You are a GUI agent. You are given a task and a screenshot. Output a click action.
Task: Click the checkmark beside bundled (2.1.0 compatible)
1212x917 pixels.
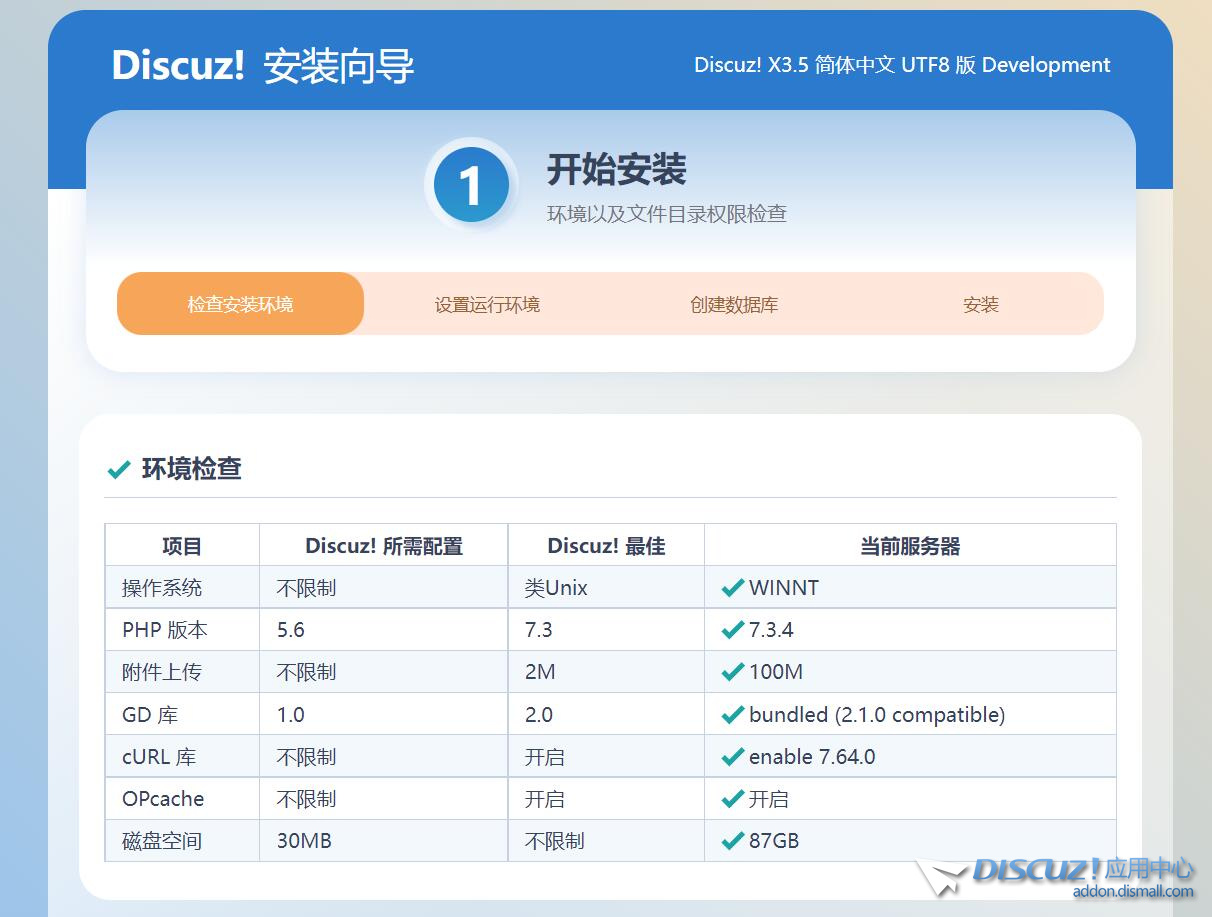coord(732,715)
